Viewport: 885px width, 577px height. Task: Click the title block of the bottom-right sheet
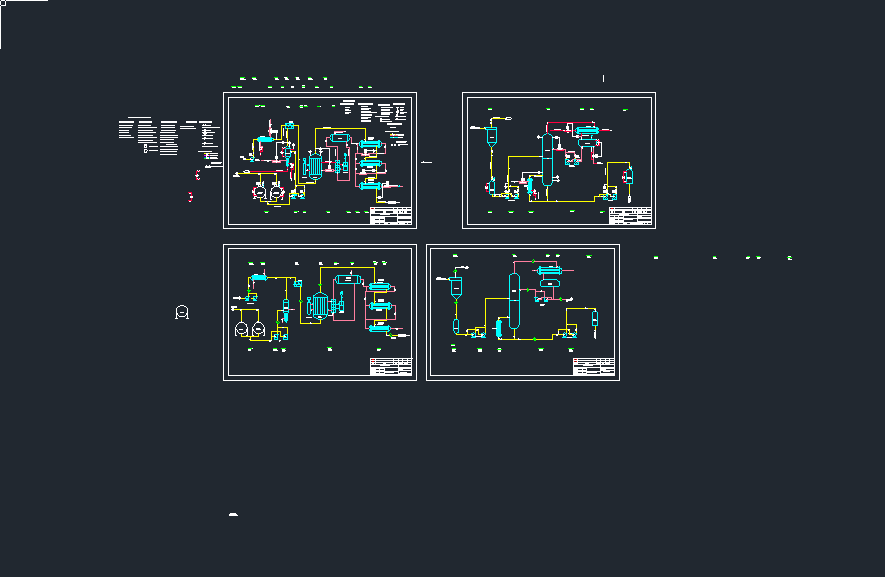pos(593,367)
